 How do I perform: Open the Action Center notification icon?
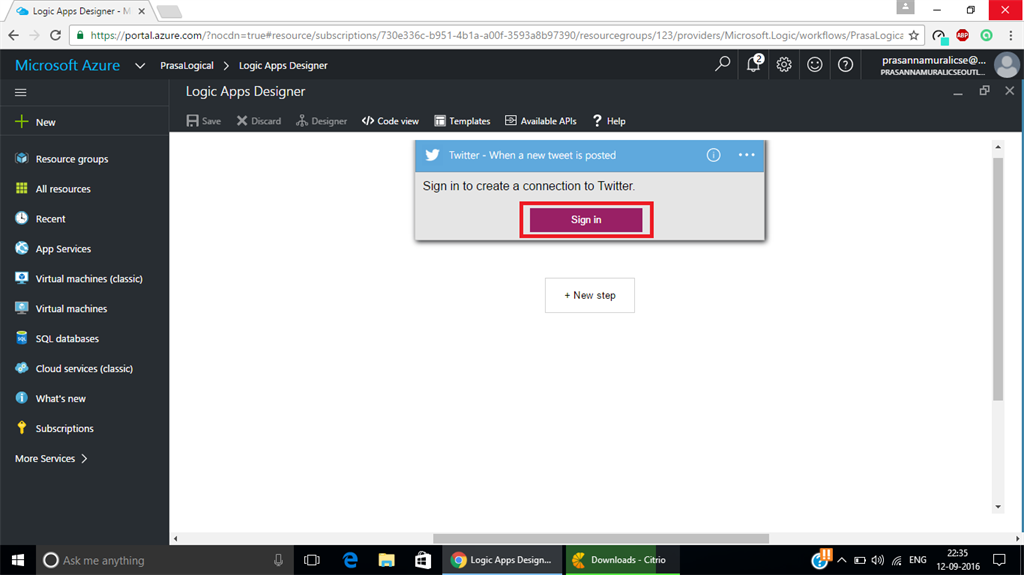coord(999,560)
